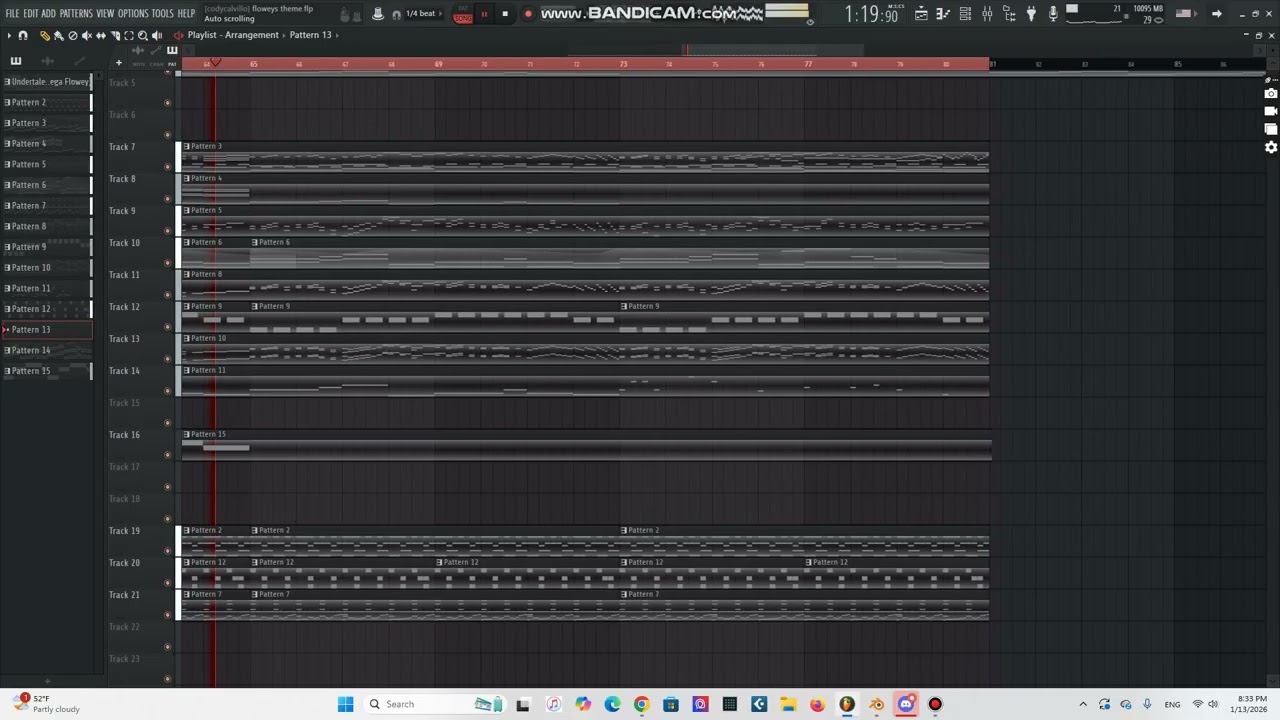
Task: Open the TOOLS menu
Action: (162, 14)
